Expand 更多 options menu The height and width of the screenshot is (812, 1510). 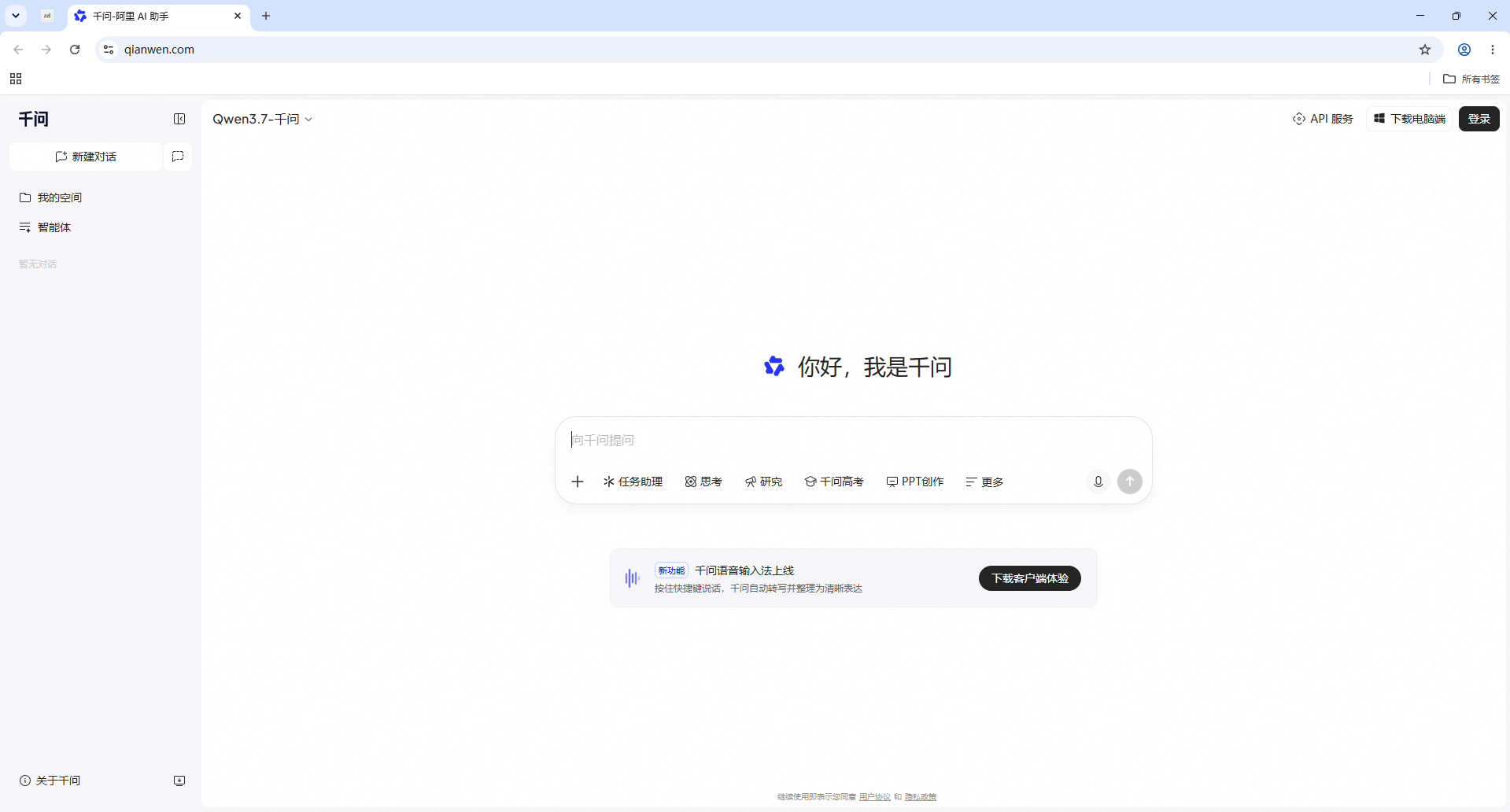pyautogui.click(x=984, y=482)
